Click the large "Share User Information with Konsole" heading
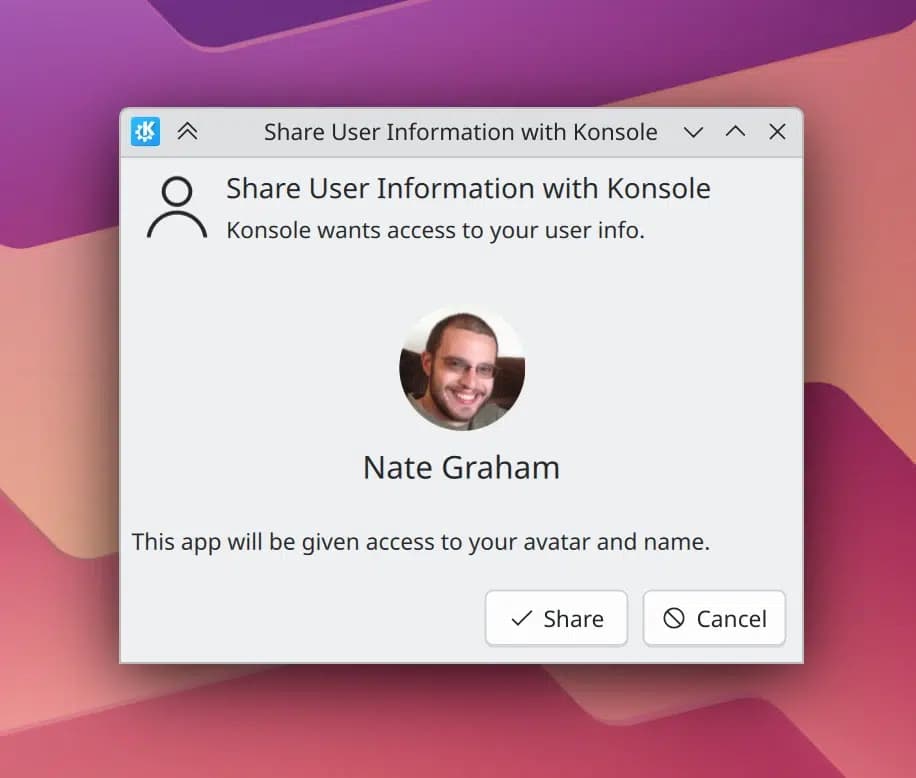This screenshot has width=916, height=778. pyautogui.click(x=468, y=189)
